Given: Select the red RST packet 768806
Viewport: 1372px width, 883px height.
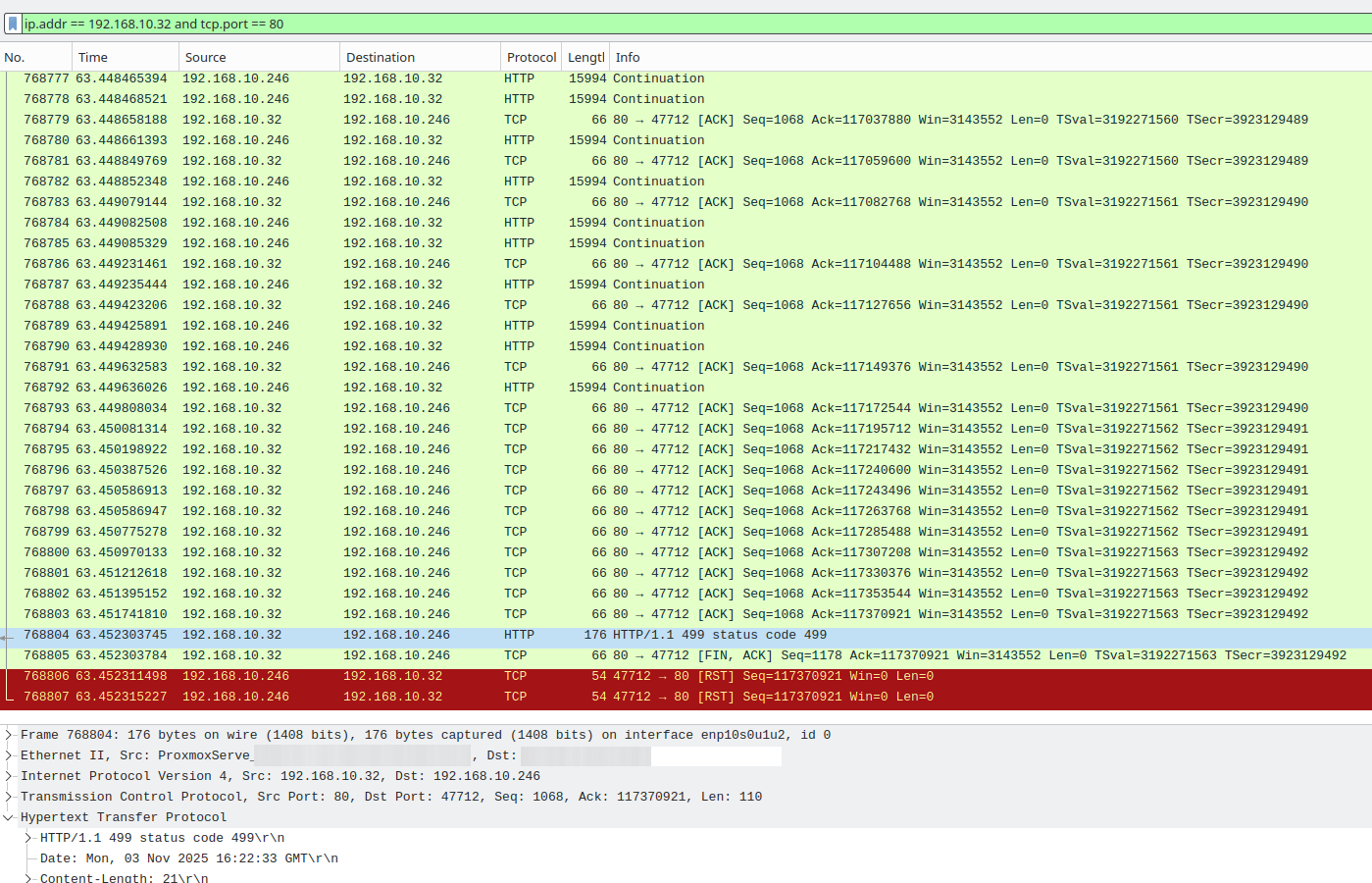Looking at the screenshot, I should (x=686, y=676).
